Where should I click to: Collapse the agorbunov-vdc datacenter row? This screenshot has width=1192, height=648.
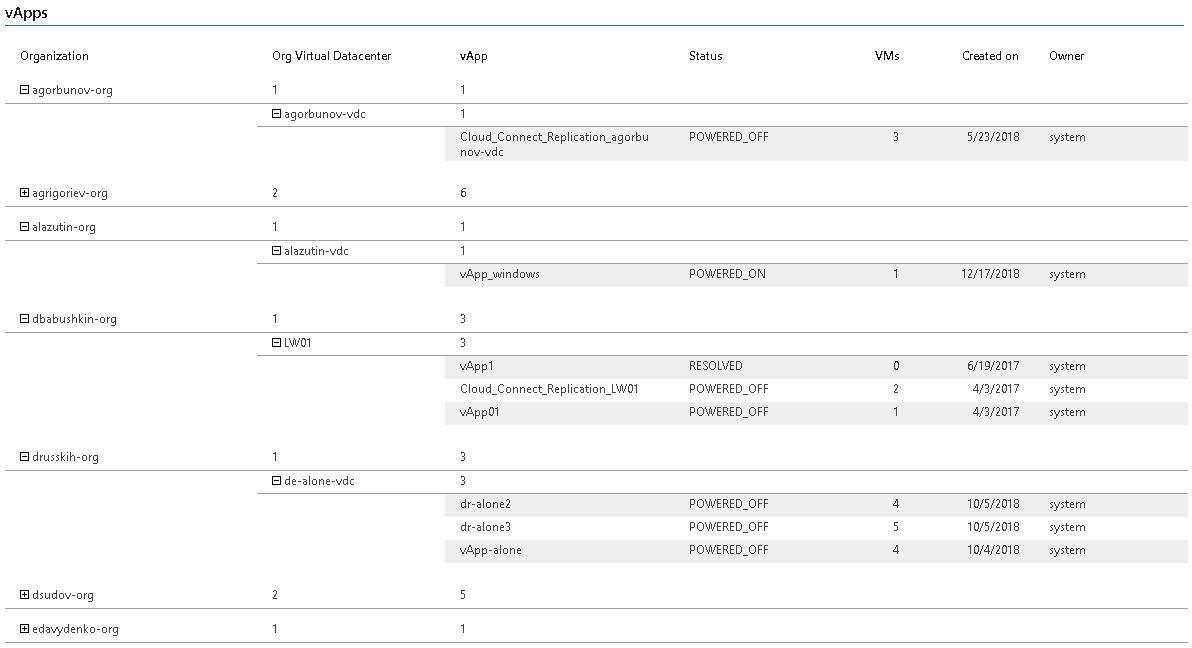[x=277, y=114]
